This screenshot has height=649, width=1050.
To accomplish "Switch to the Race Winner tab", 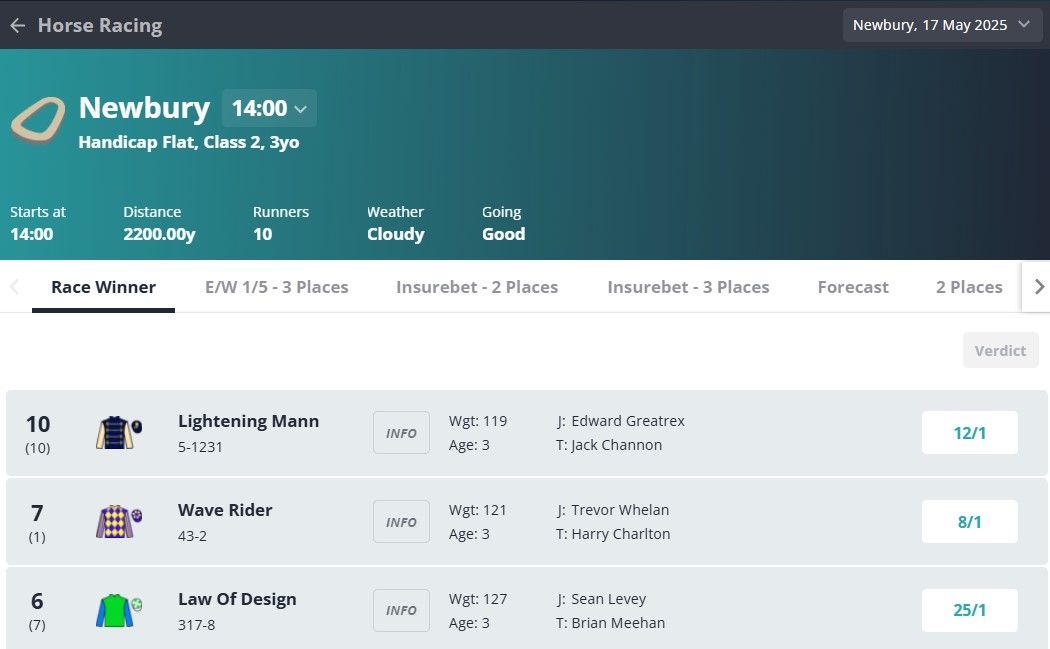I will coord(103,287).
